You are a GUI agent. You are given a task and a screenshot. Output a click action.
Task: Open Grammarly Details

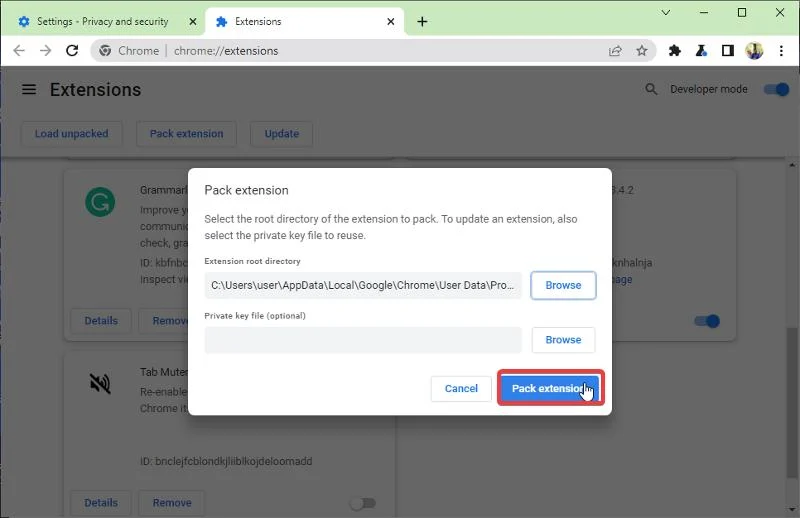[101, 321]
